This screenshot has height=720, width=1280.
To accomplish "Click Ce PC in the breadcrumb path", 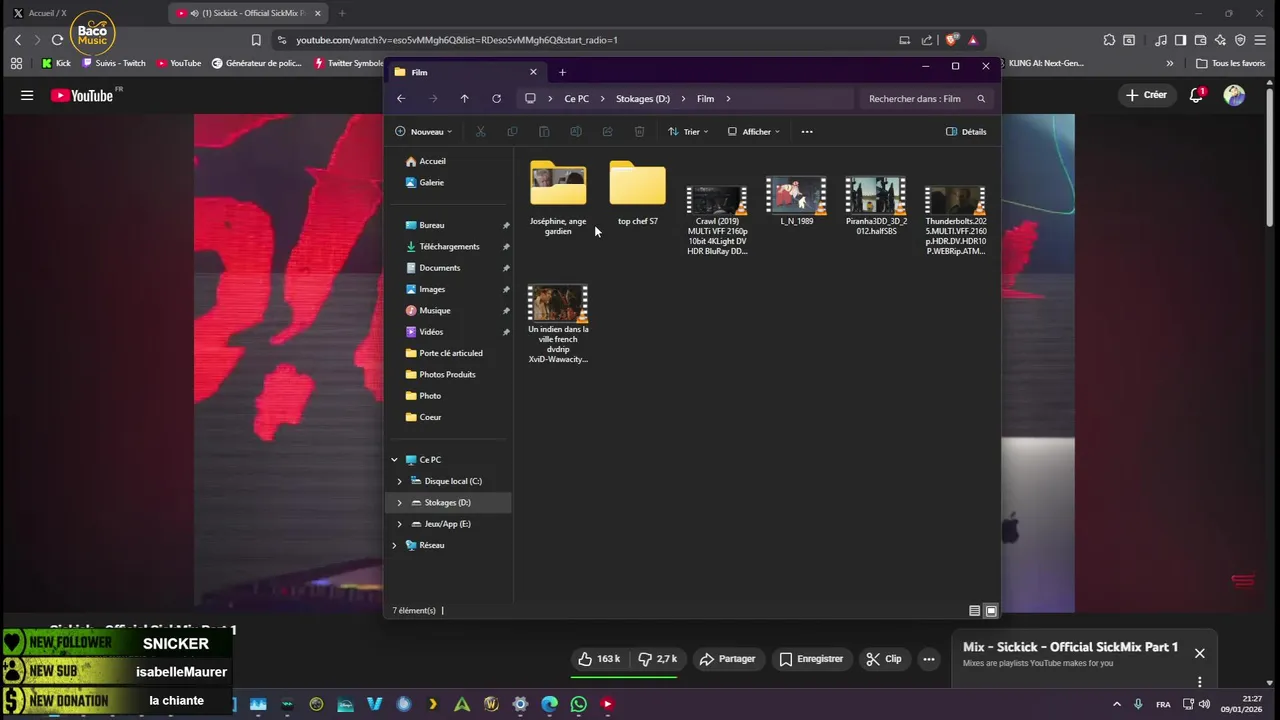I will coord(576,99).
